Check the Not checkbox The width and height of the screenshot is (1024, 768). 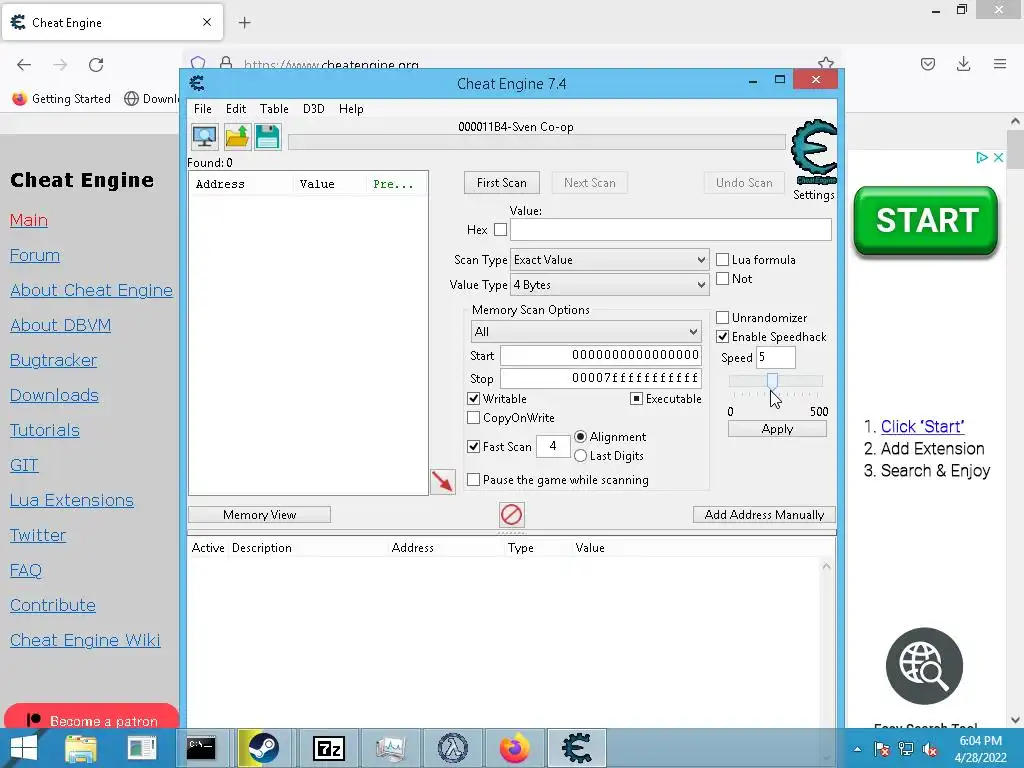[722, 279]
